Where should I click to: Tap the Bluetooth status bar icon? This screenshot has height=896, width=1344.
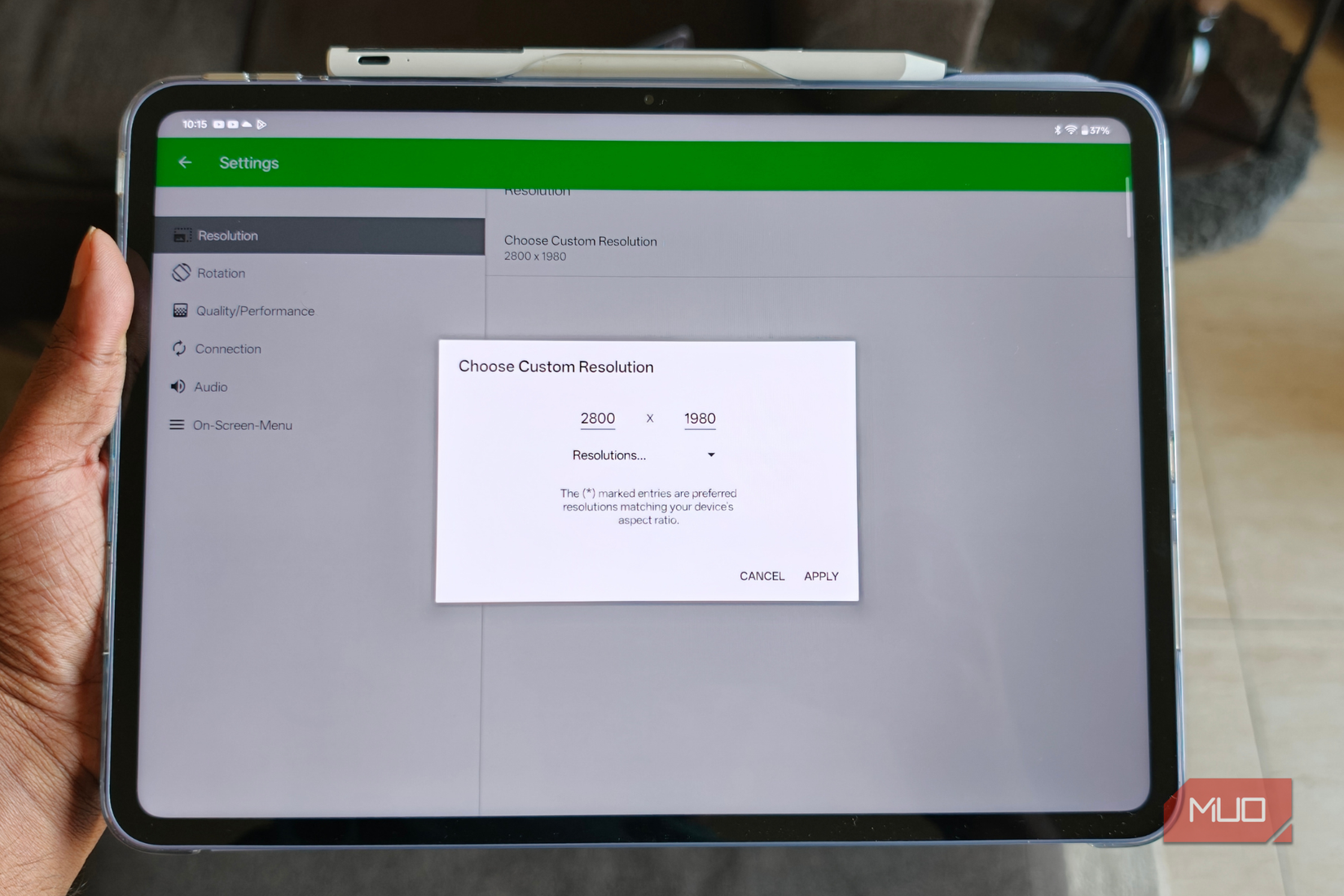(1057, 129)
